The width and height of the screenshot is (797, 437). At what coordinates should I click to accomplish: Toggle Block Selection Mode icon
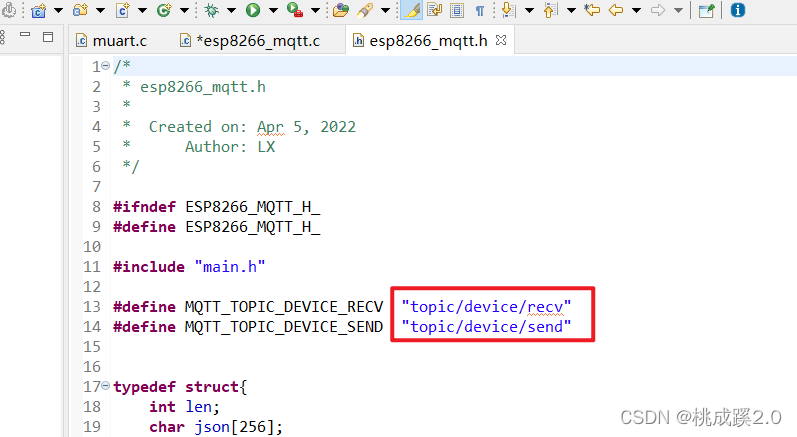(x=457, y=10)
